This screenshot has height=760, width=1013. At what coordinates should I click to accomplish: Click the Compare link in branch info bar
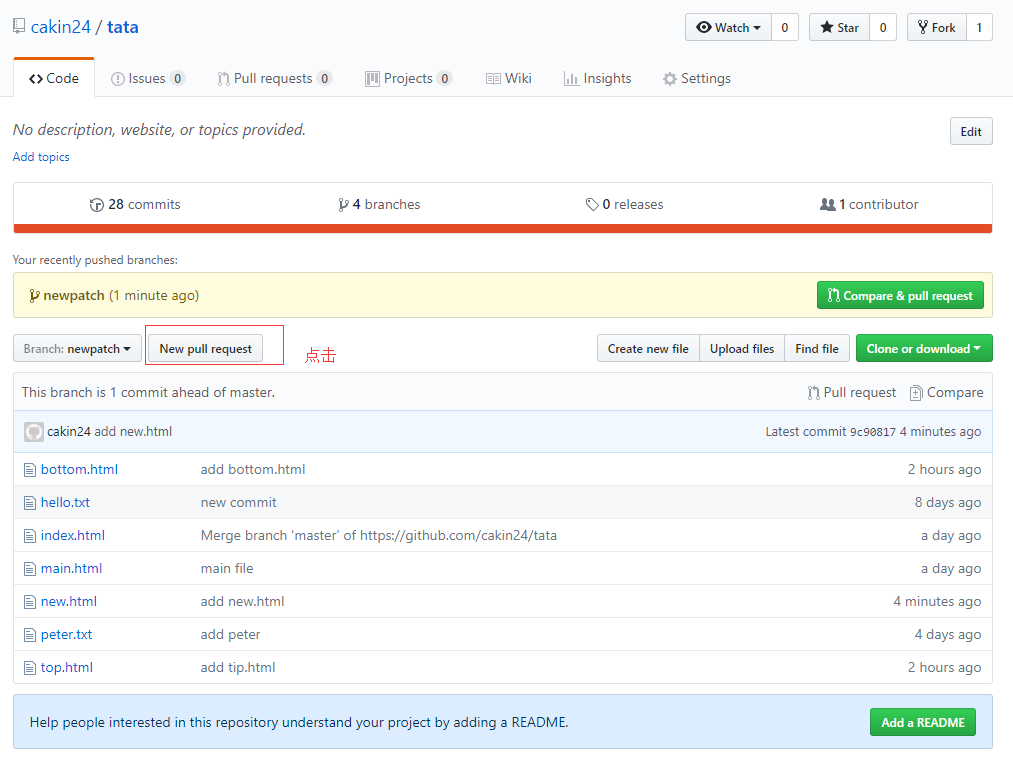click(x=946, y=392)
